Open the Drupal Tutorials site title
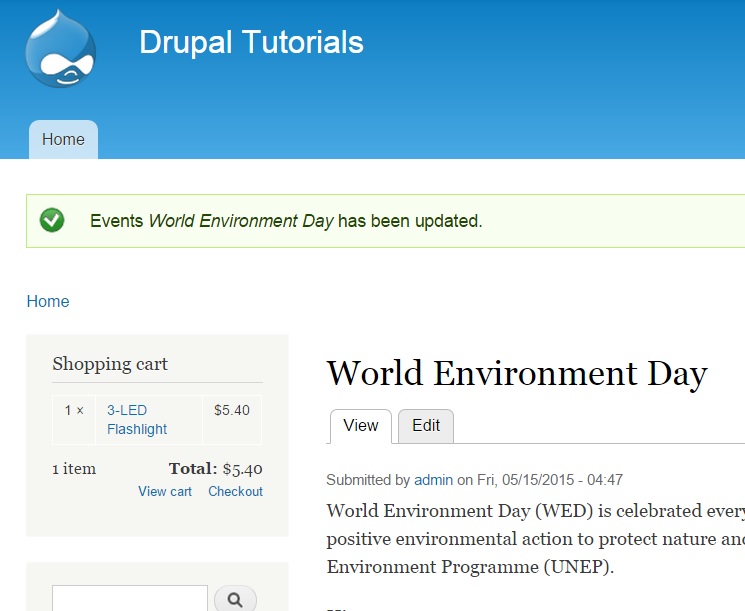Image resolution: width=745 pixels, height=611 pixels. [x=251, y=42]
